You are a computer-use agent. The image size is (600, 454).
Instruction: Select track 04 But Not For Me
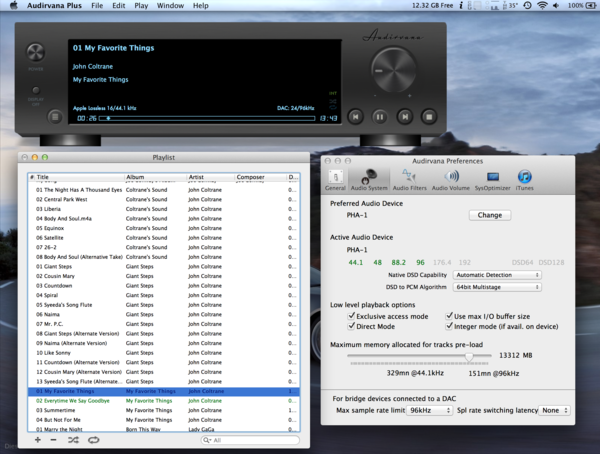(164, 420)
